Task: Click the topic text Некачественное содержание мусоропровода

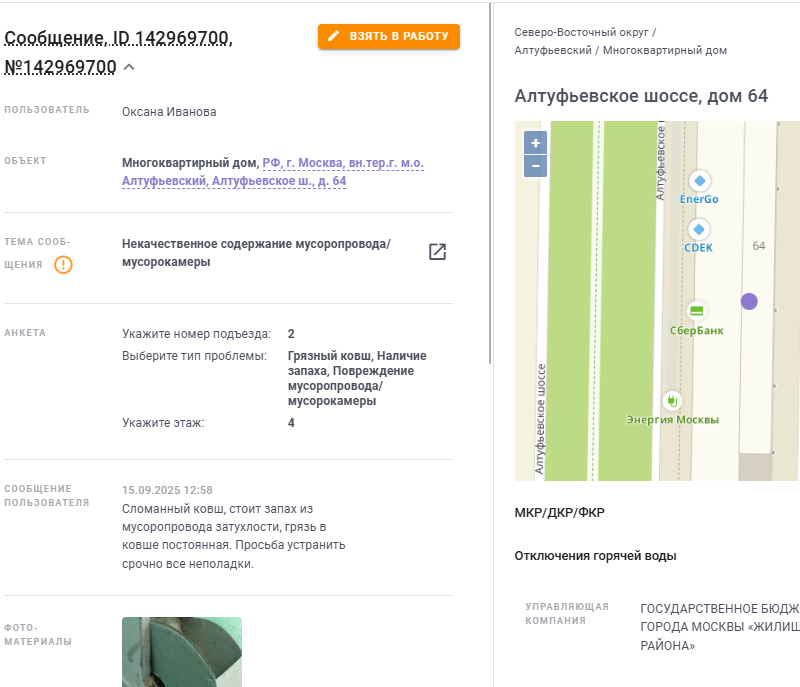Action: pyautogui.click(x=256, y=253)
